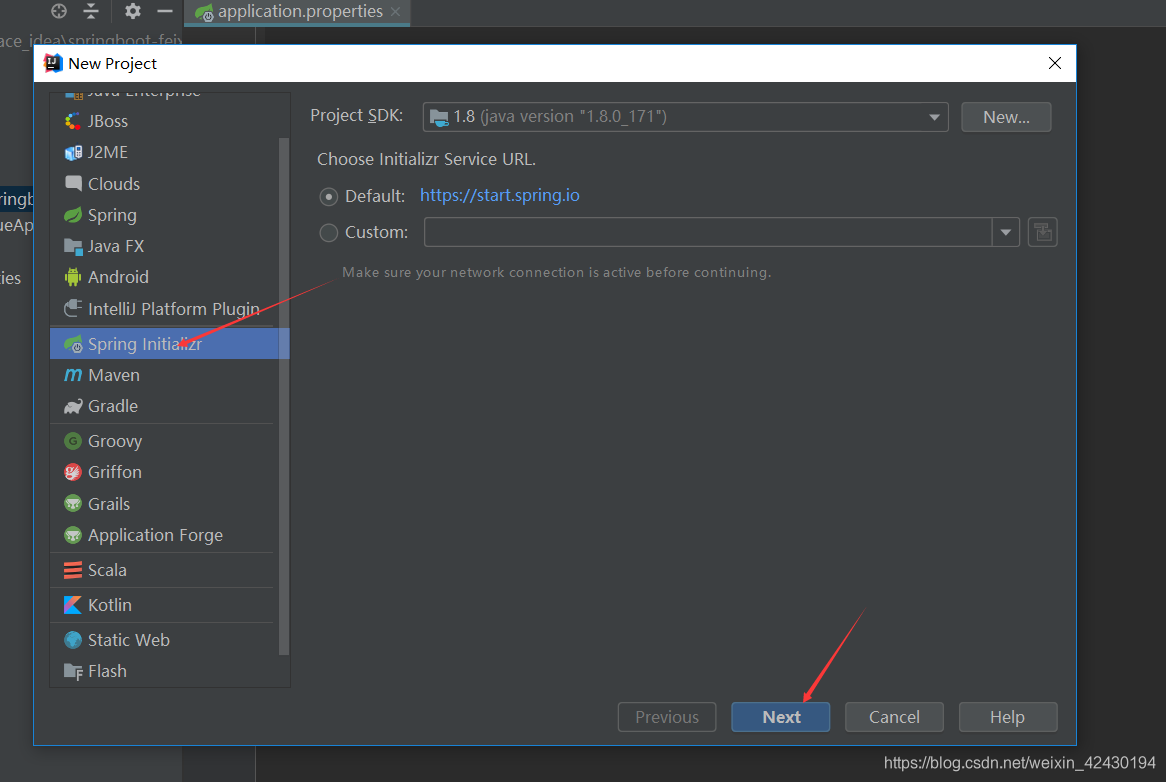The height and width of the screenshot is (782, 1166).
Task: Select Default service URL radio button
Action: [329, 196]
